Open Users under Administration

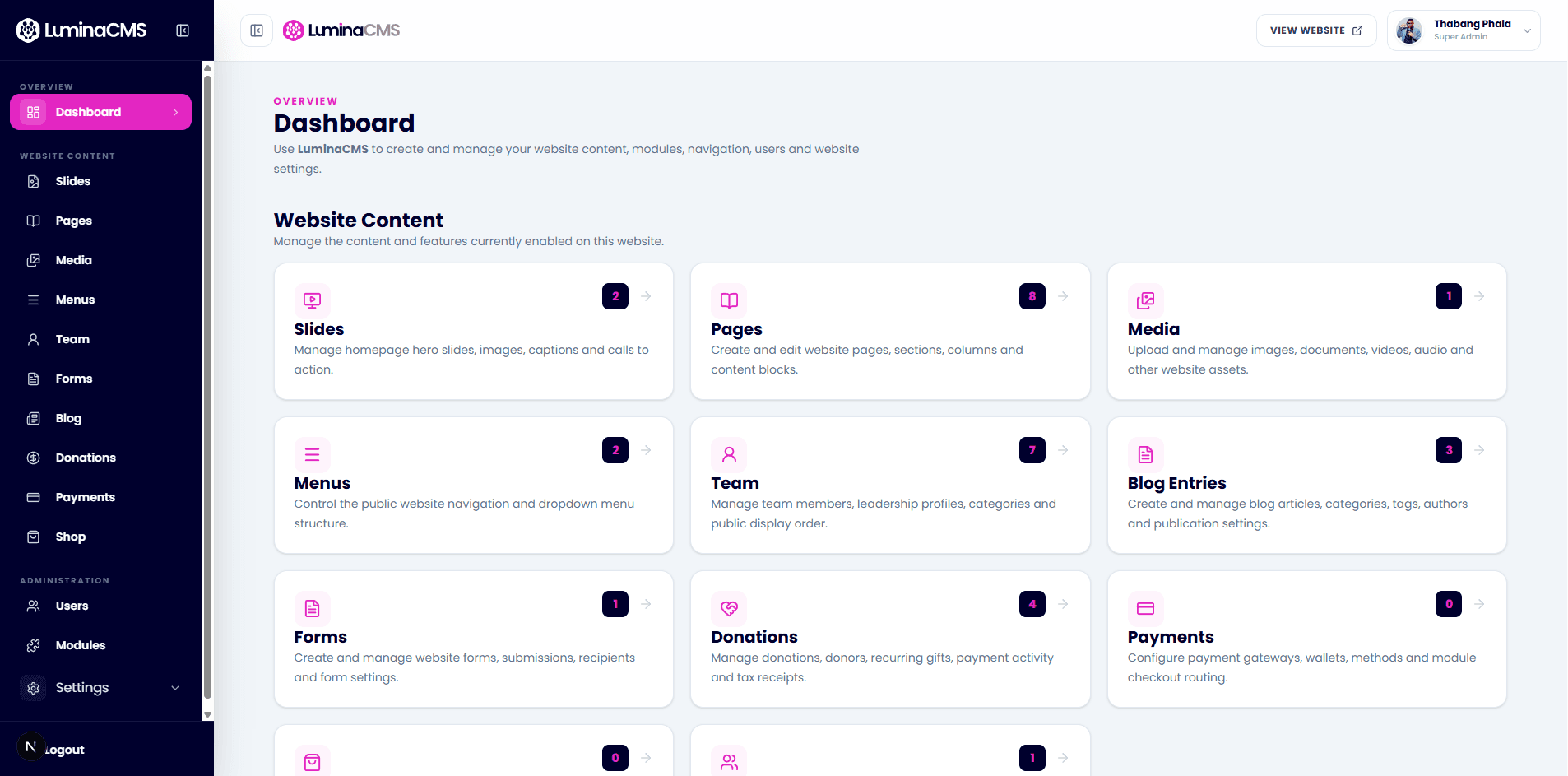point(100,606)
